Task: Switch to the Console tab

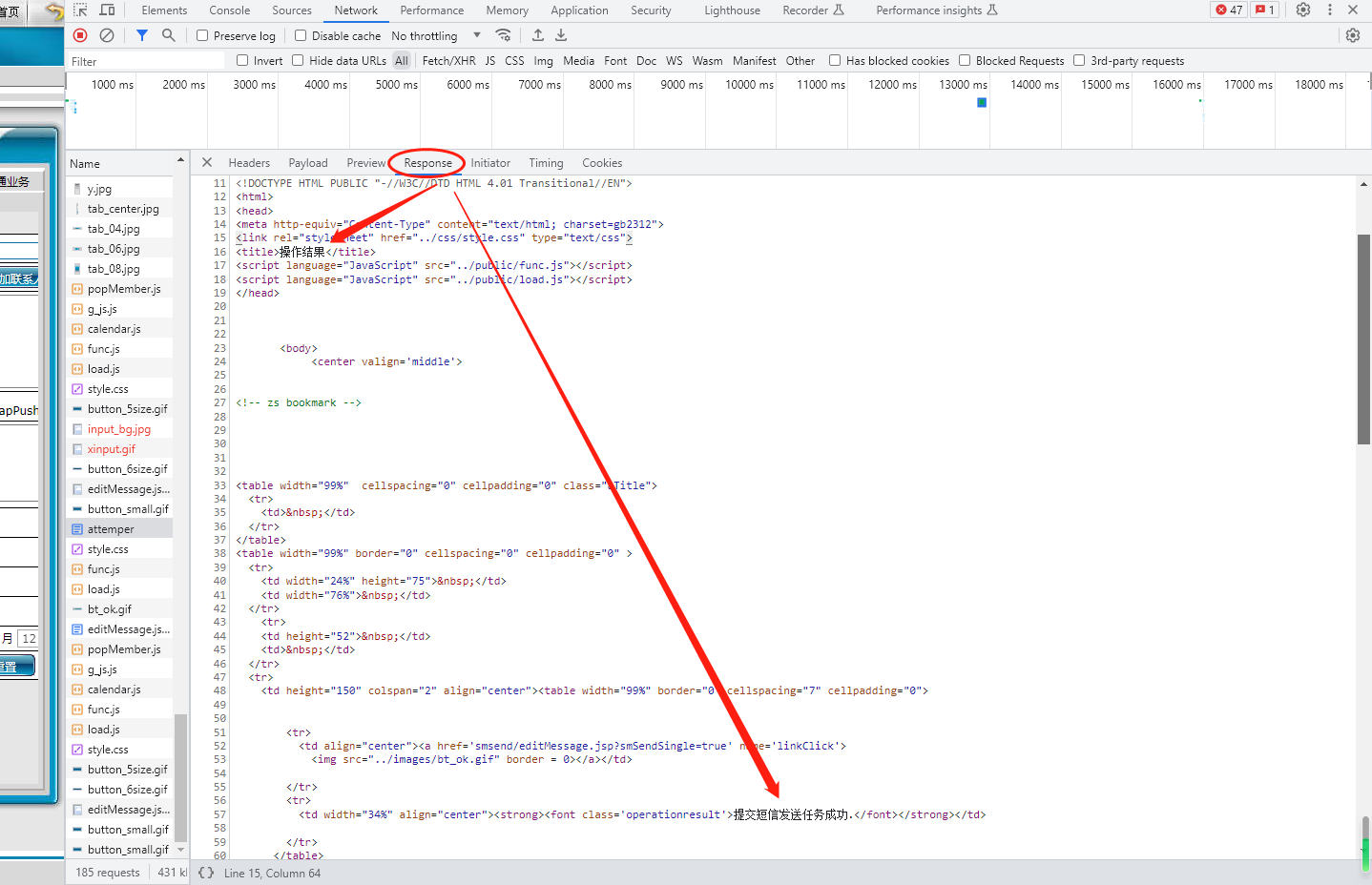Action: point(229,10)
